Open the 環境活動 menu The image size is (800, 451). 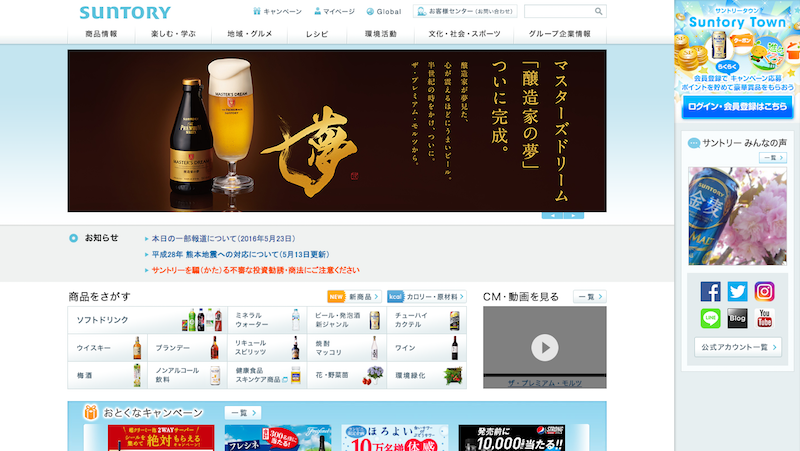click(x=381, y=34)
